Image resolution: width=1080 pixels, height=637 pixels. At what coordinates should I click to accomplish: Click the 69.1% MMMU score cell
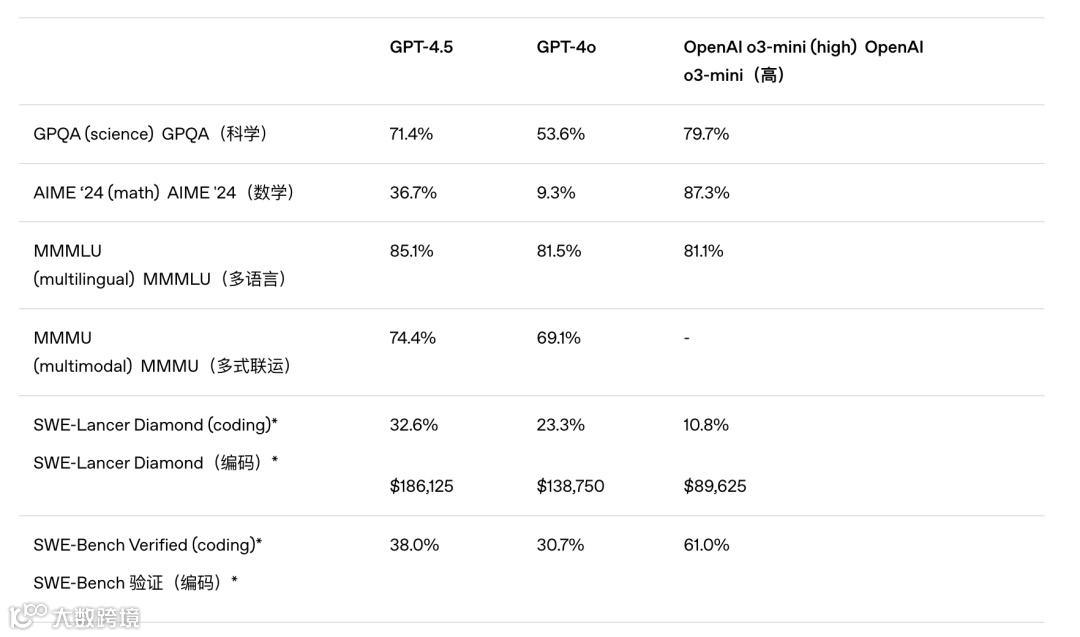pyautogui.click(x=559, y=338)
